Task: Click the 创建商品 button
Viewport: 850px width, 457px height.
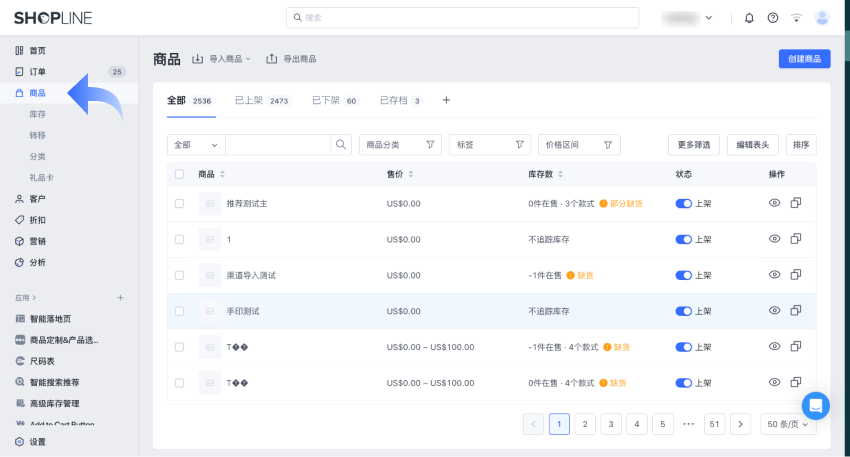Action: click(804, 59)
